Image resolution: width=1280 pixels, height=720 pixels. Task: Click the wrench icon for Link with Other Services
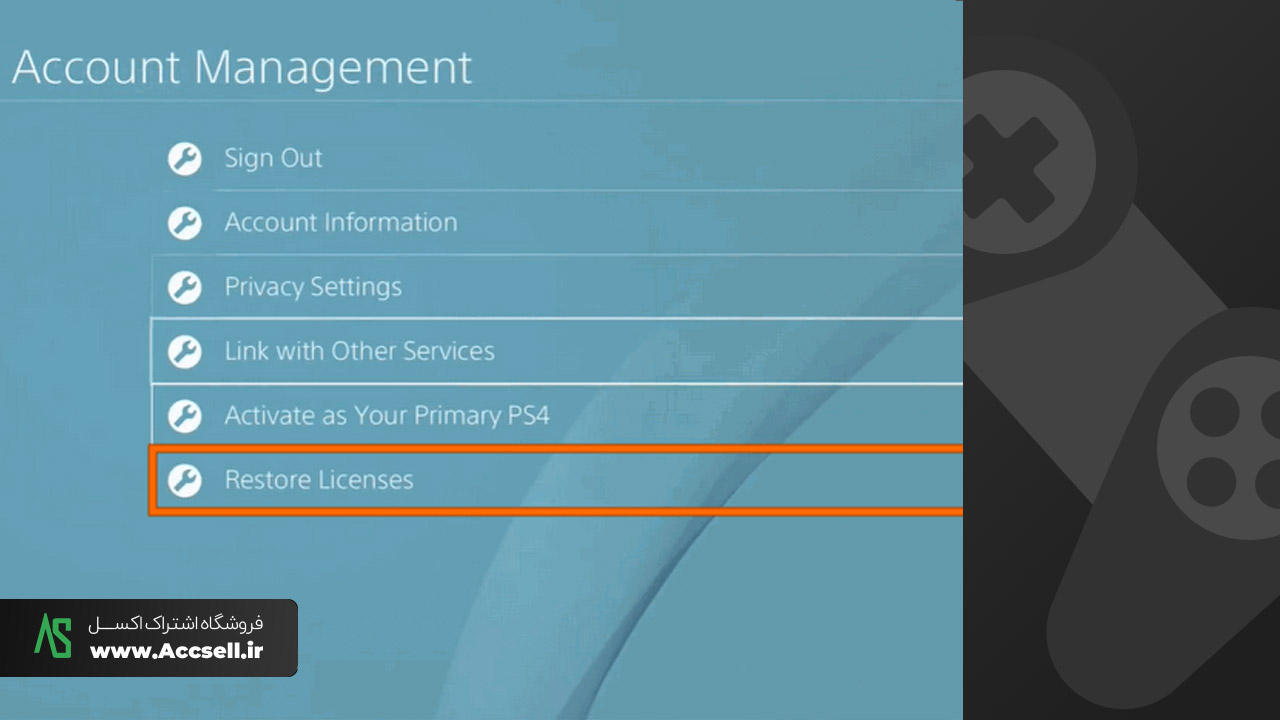[185, 351]
